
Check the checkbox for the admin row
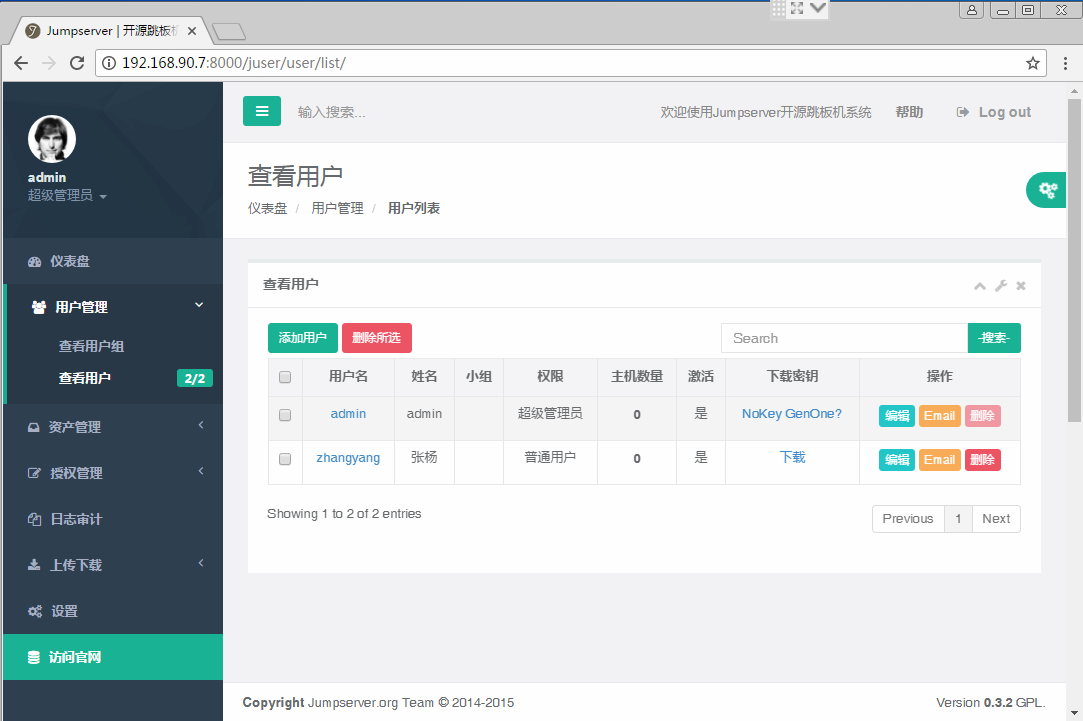tap(285, 415)
